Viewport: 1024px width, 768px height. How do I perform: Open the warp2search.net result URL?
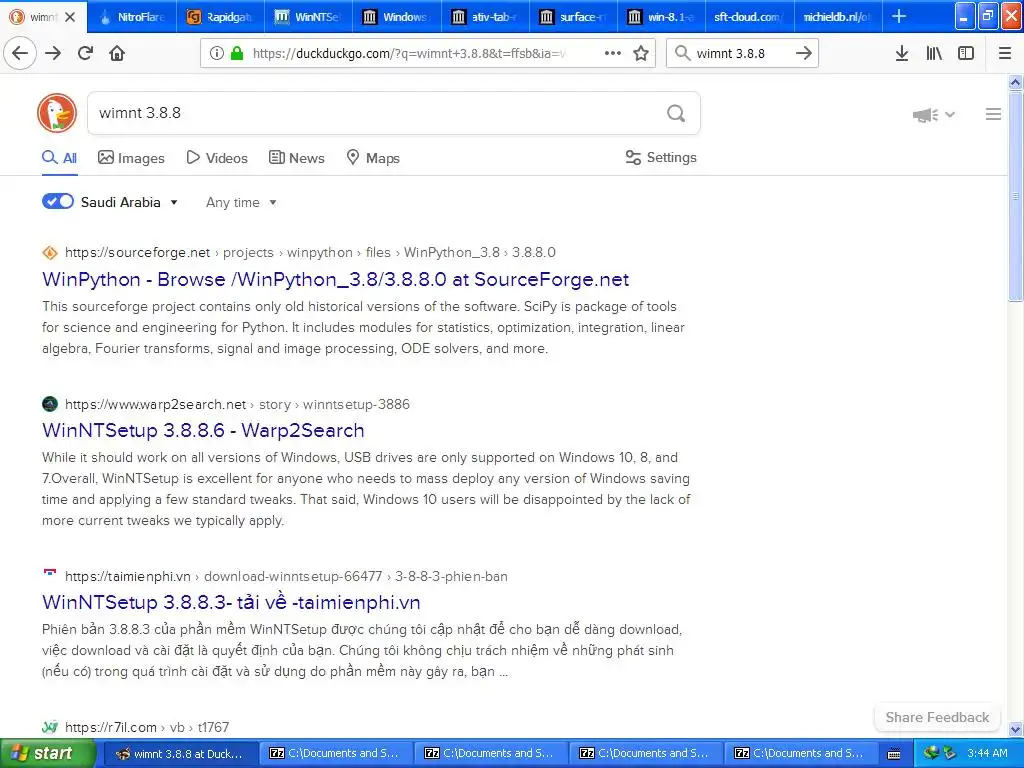tap(237, 404)
